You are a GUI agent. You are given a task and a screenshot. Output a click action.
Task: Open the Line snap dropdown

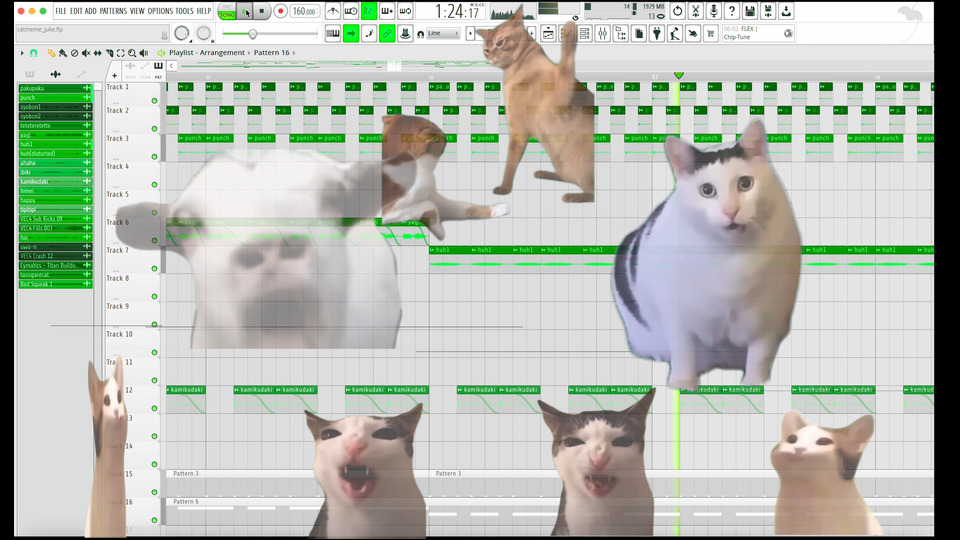tap(443, 34)
